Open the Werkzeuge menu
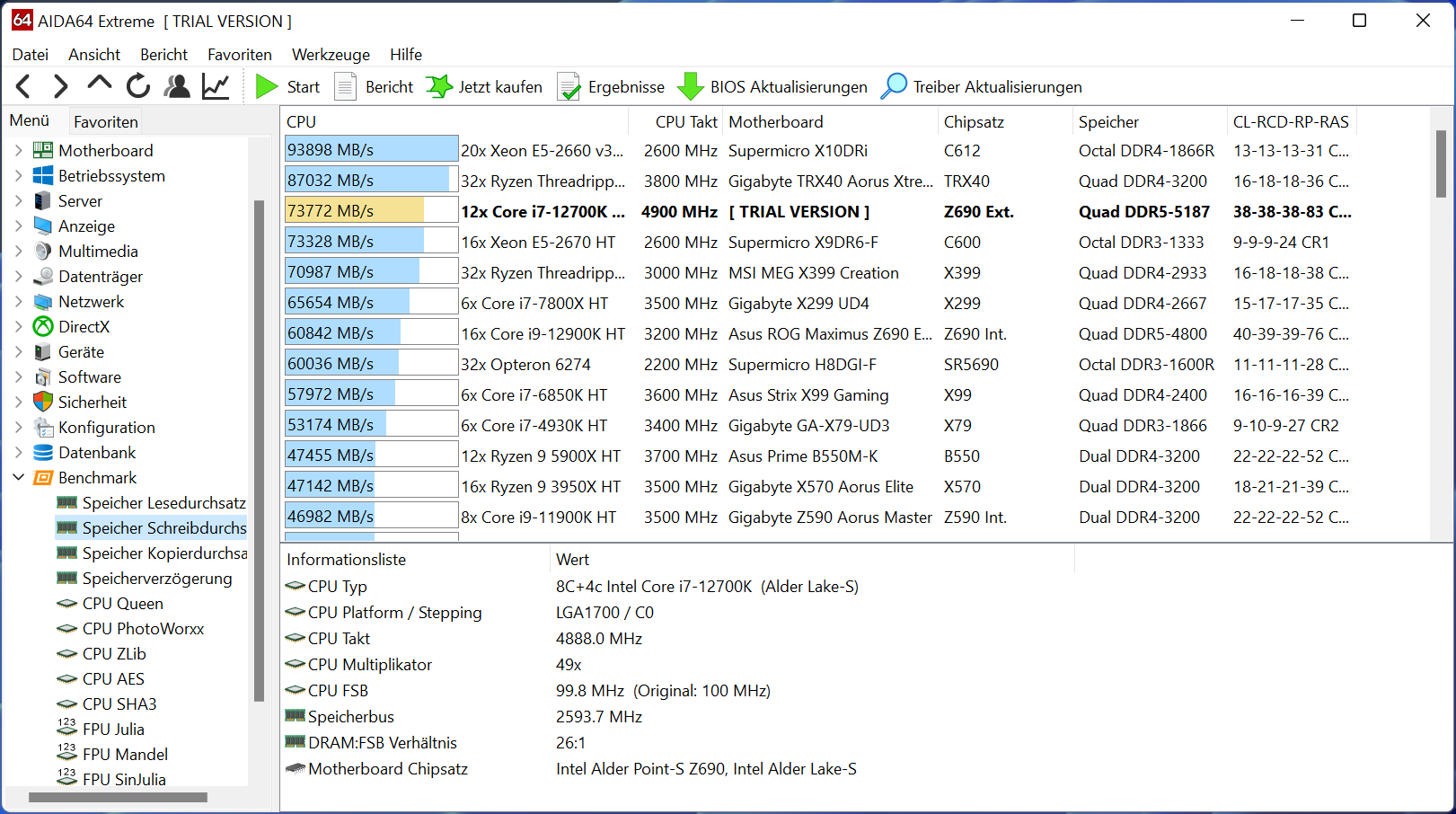 click(x=331, y=54)
